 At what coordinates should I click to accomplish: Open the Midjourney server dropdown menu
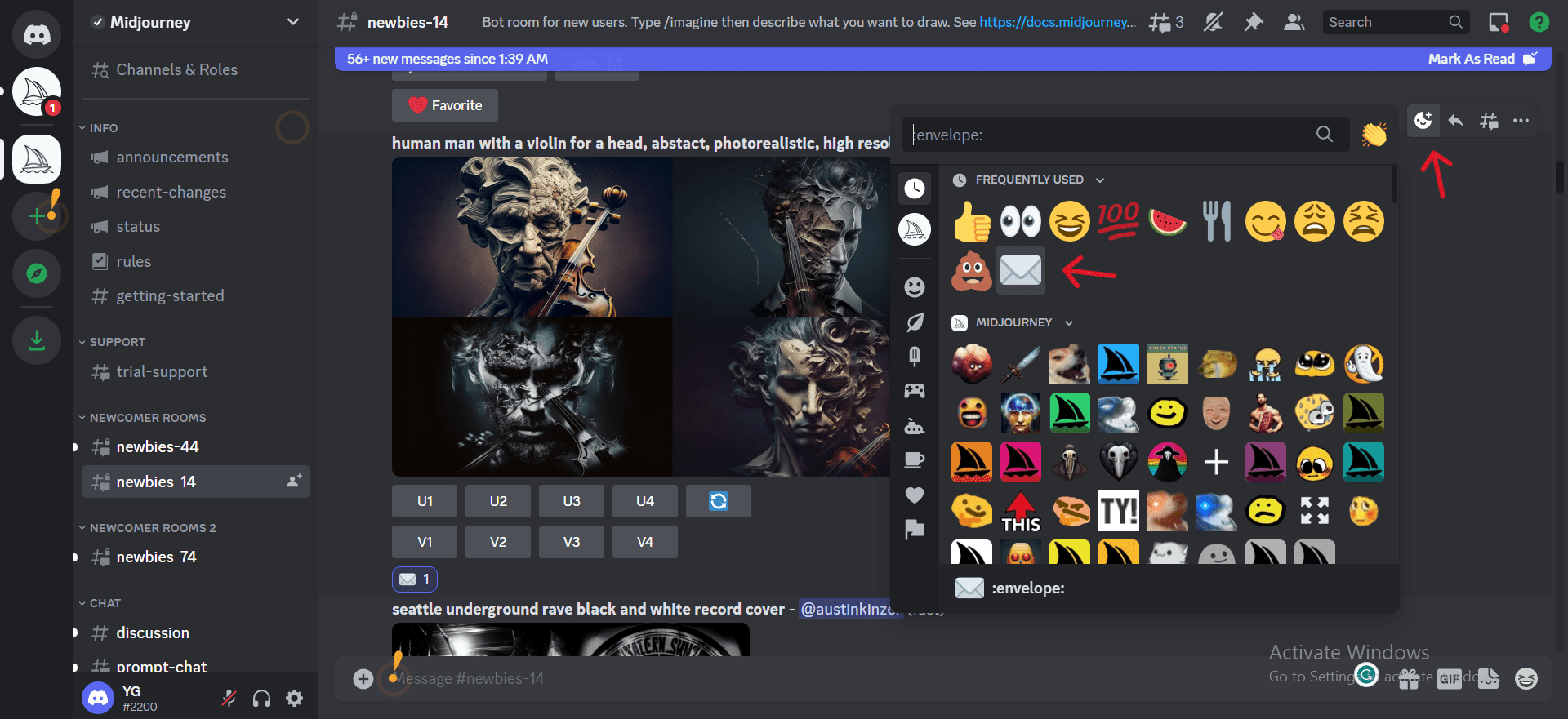[292, 22]
